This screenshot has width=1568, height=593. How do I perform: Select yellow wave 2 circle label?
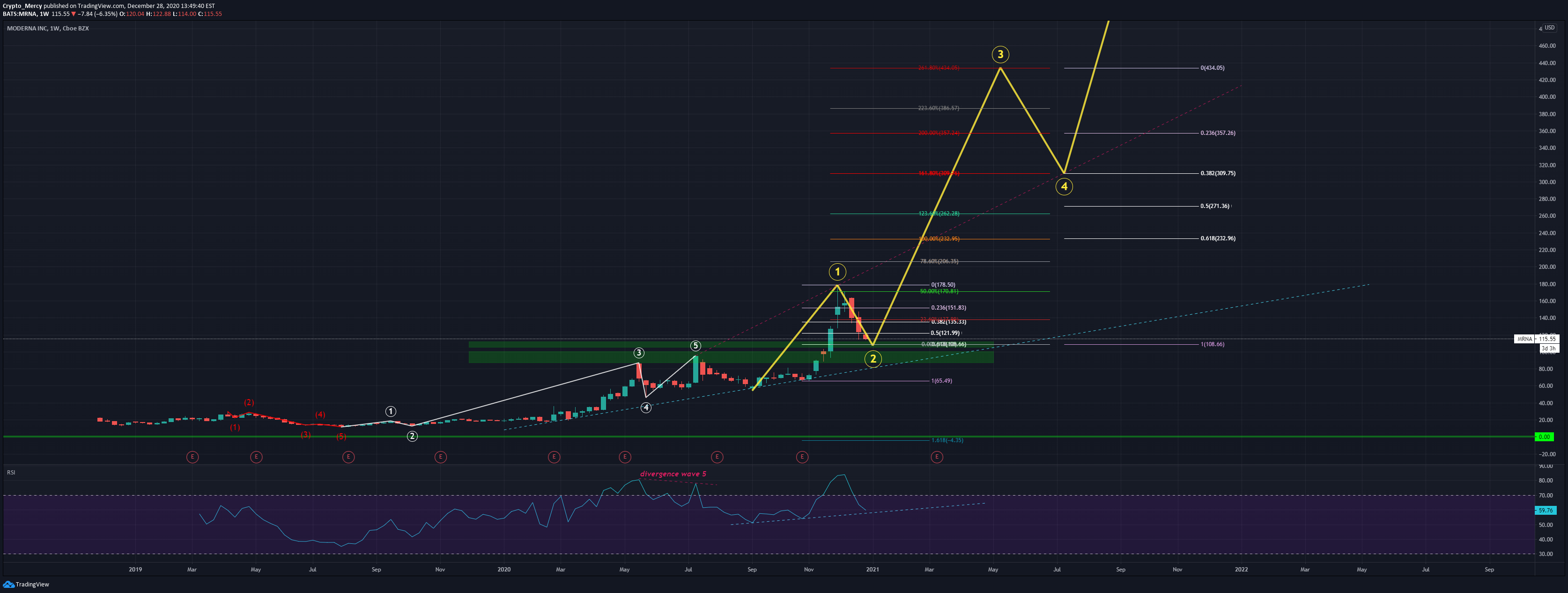873,359
